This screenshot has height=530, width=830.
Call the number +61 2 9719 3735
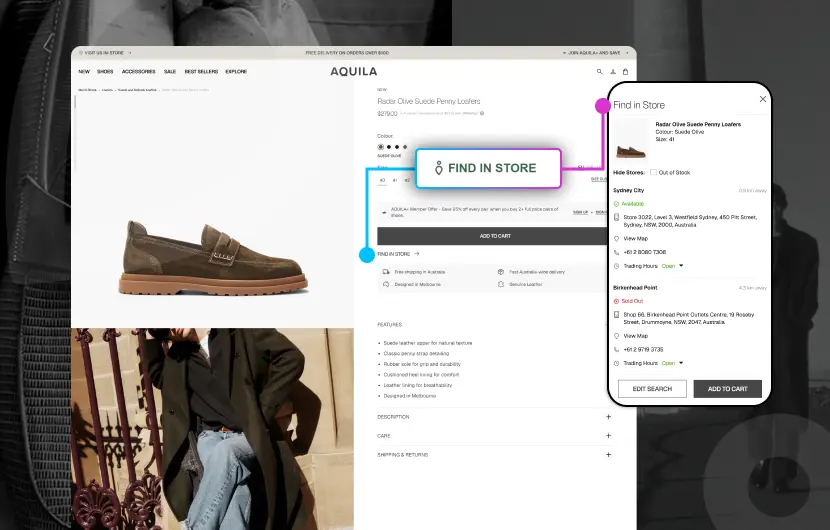pos(644,349)
